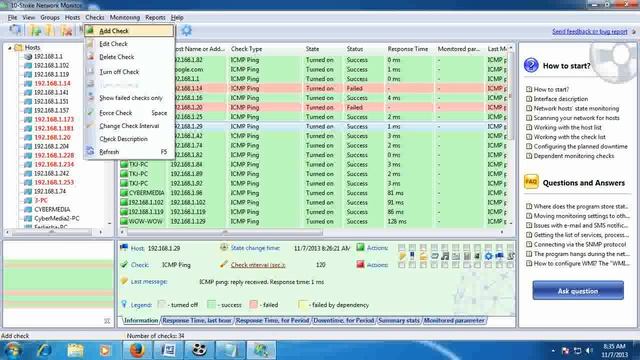
Task: Click the volume speaker tray icon
Action: click(x=589, y=351)
